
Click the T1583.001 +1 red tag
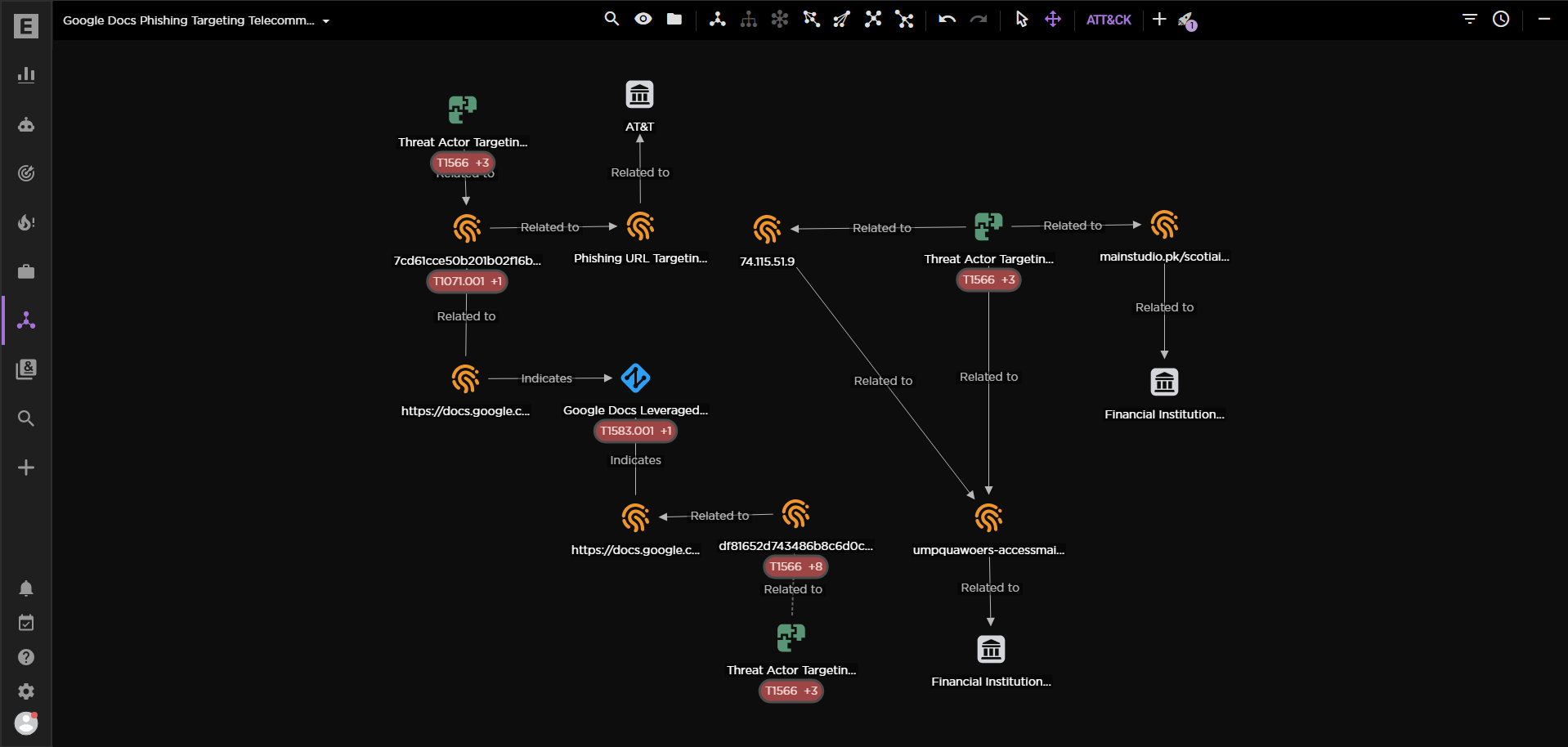(x=634, y=431)
